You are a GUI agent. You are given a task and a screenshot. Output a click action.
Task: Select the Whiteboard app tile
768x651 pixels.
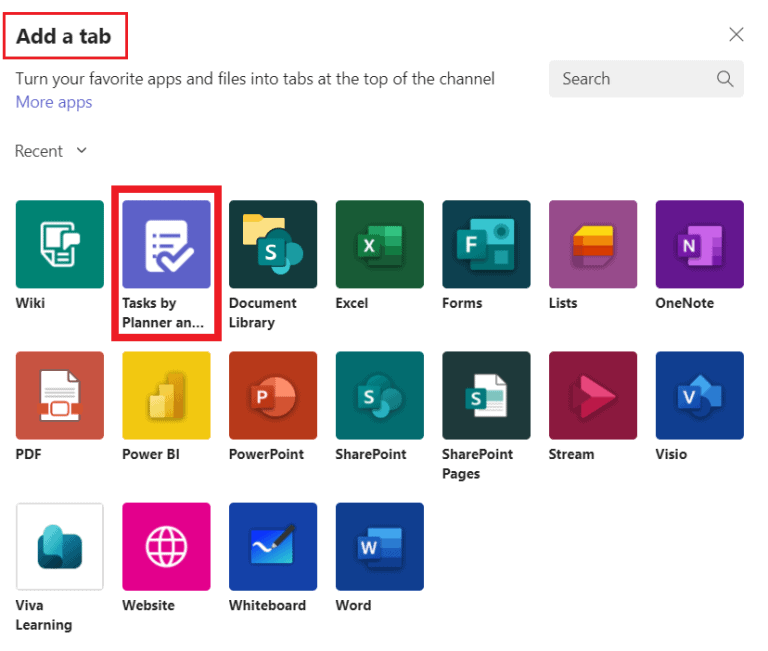click(273, 546)
